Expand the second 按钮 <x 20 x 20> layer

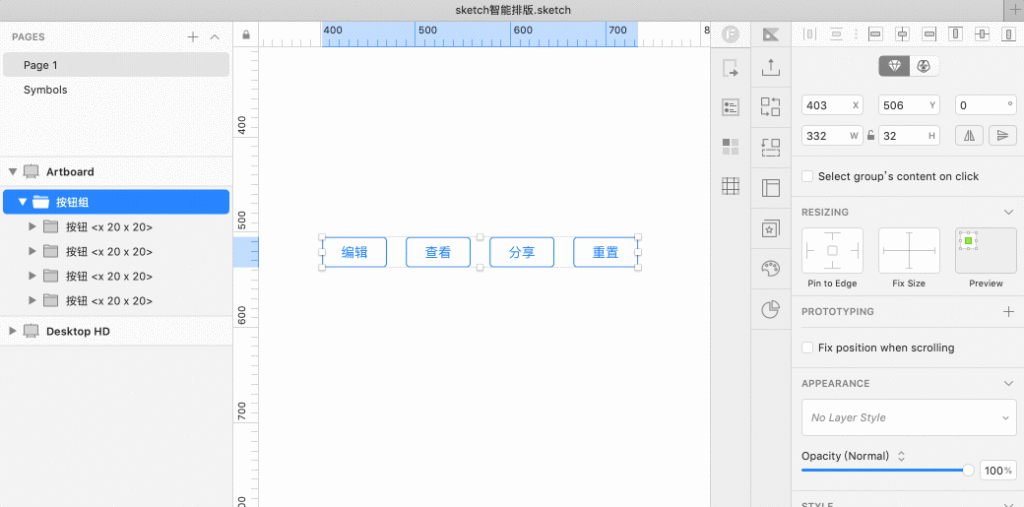(32, 251)
